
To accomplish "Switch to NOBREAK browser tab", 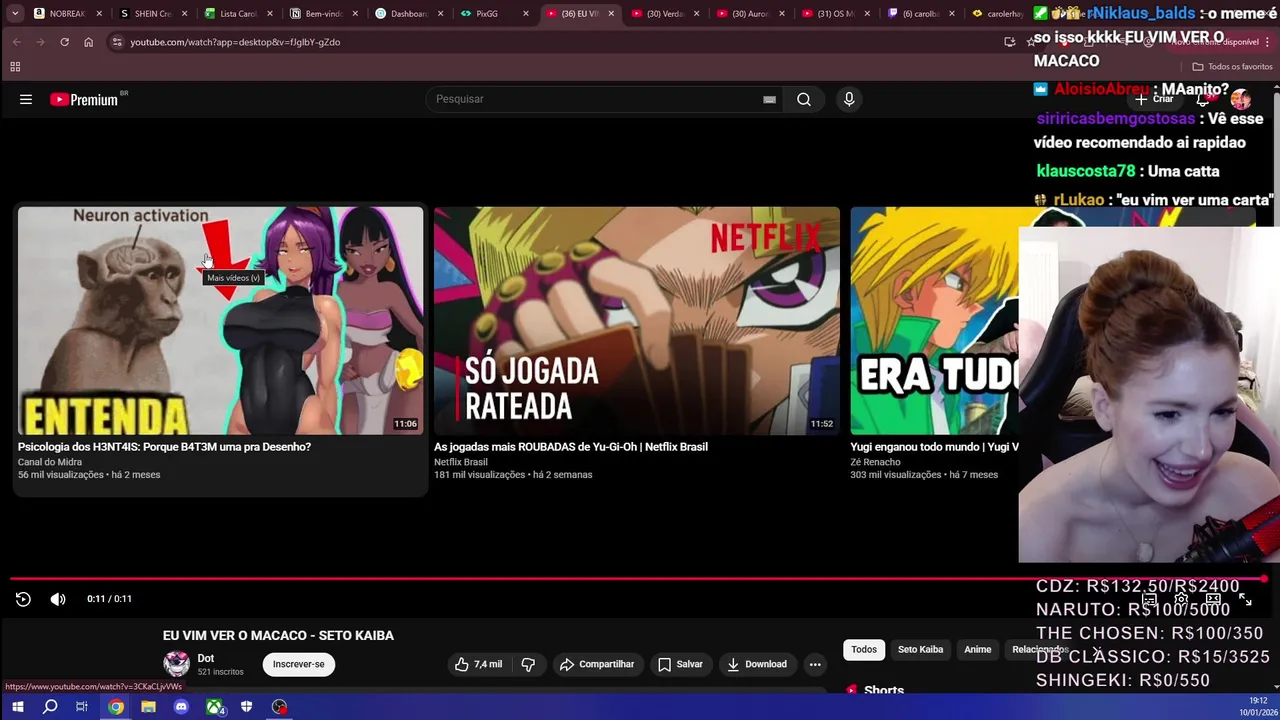I will click(68, 14).
